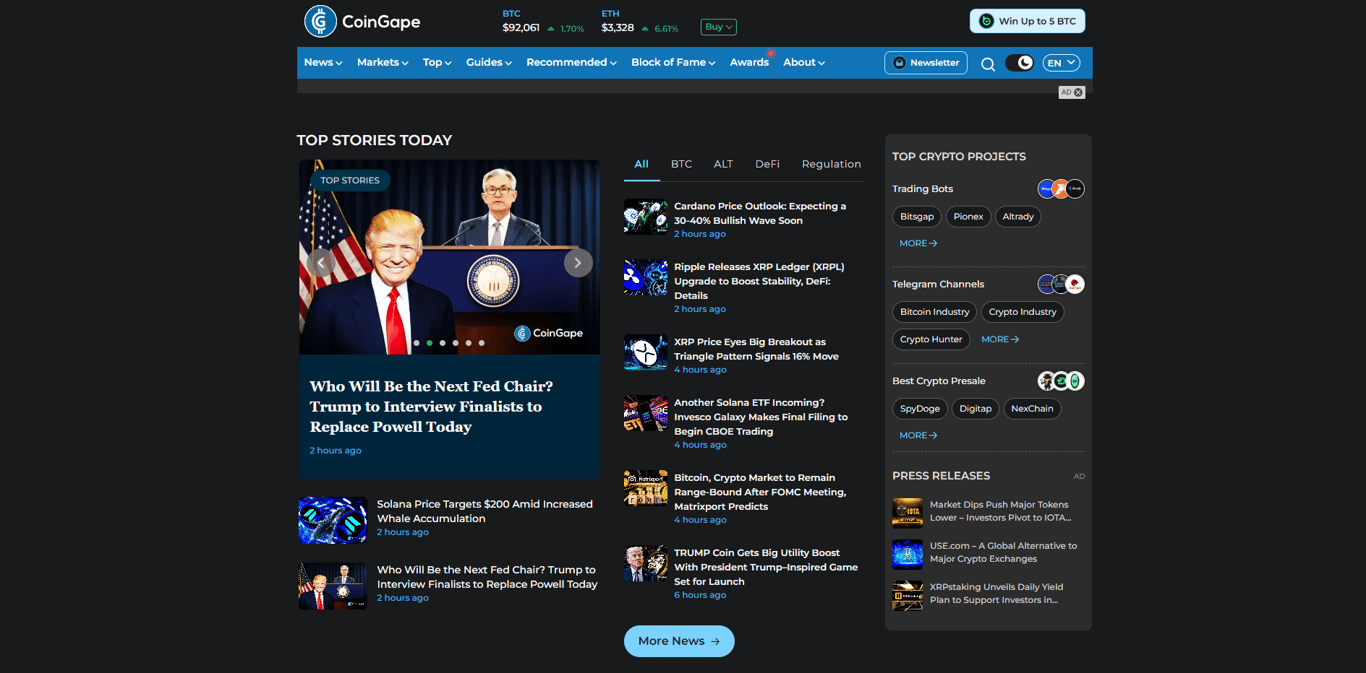
Task: Toggle dark mode with the moon switch
Action: (1021, 62)
